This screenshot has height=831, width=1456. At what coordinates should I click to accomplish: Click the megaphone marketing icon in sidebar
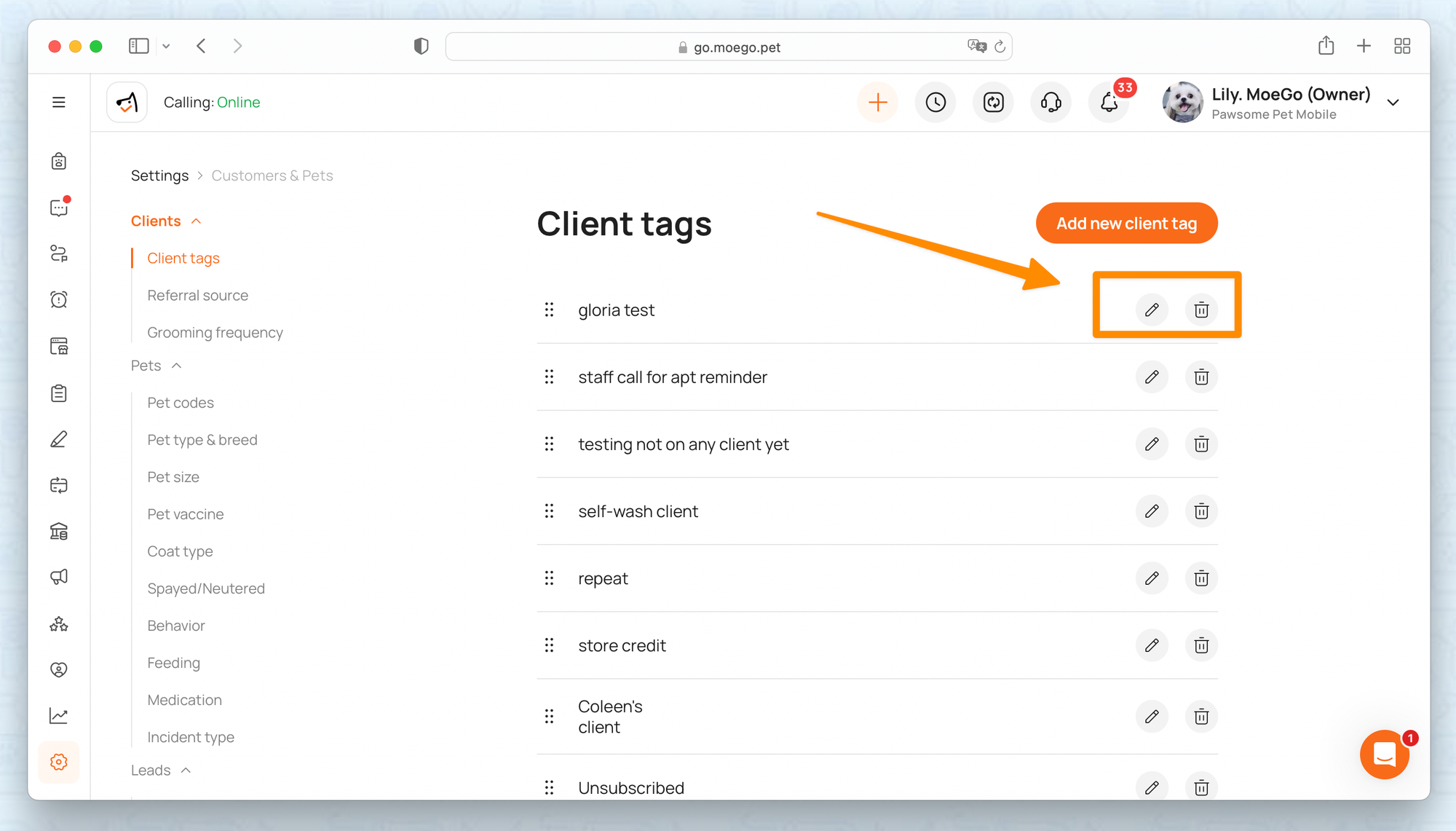point(59,578)
